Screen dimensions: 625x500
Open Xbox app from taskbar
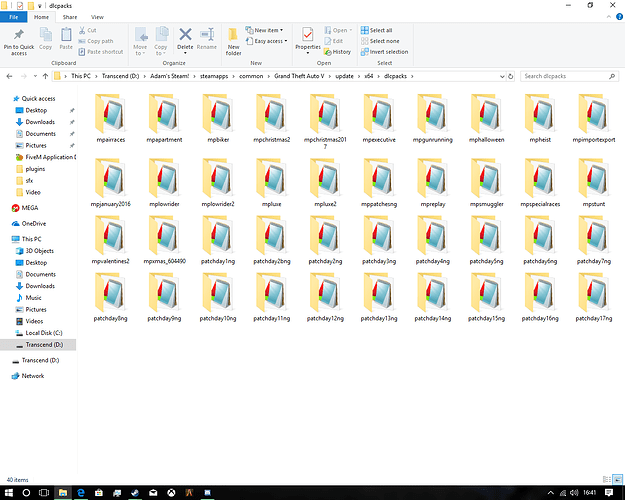pos(171,493)
